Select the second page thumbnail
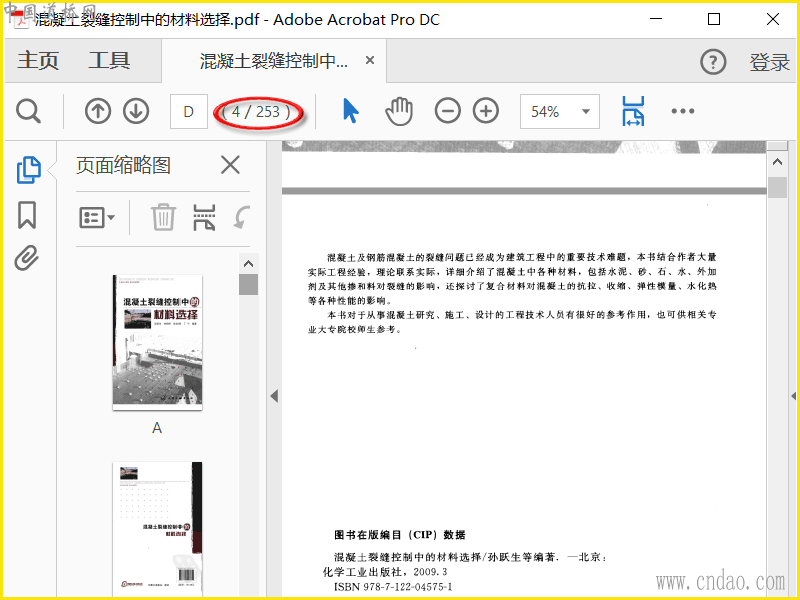800x600 pixels. (x=157, y=530)
